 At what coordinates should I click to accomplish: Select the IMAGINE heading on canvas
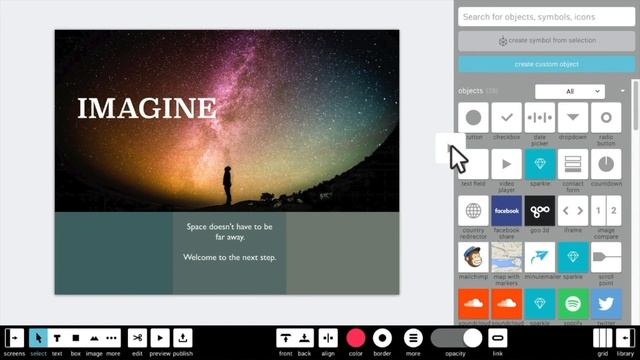(x=147, y=108)
